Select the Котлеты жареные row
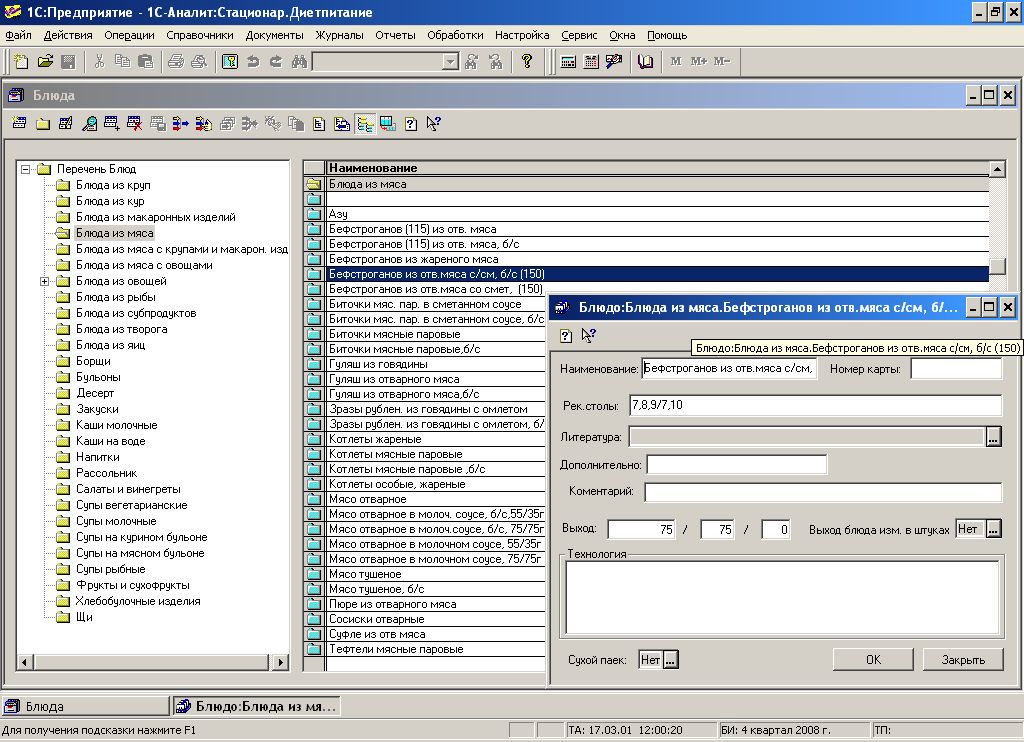Viewport: 1024px width, 742px height. 436,440
